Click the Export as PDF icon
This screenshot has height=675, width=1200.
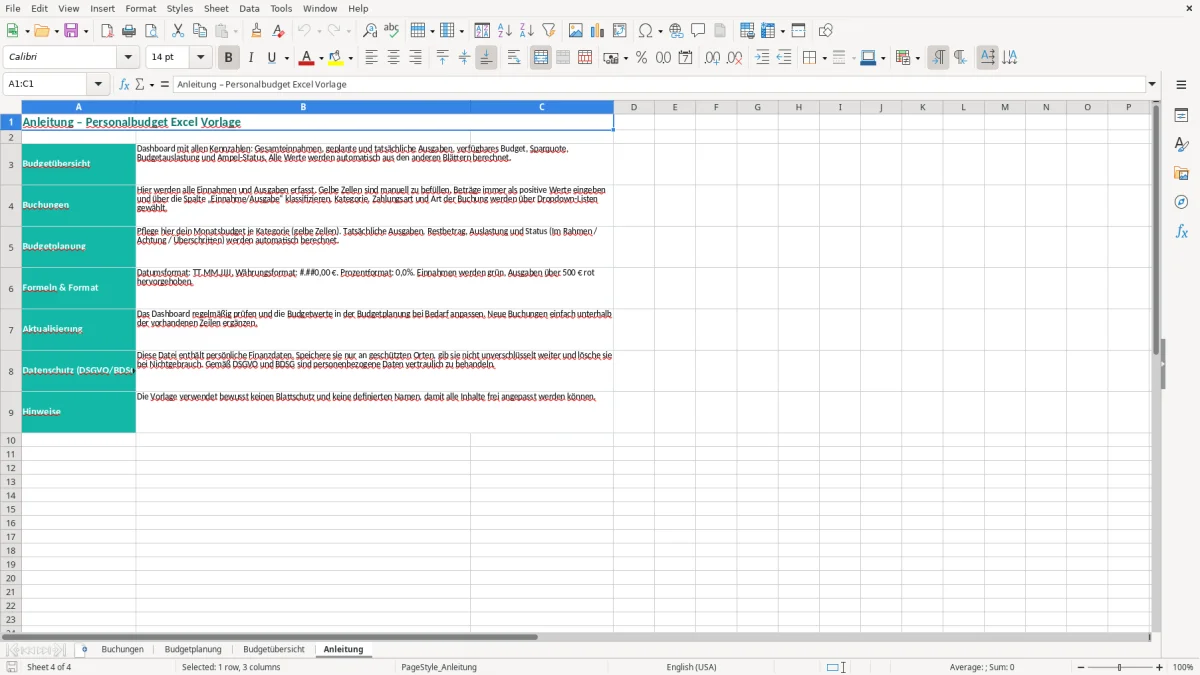(107, 31)
